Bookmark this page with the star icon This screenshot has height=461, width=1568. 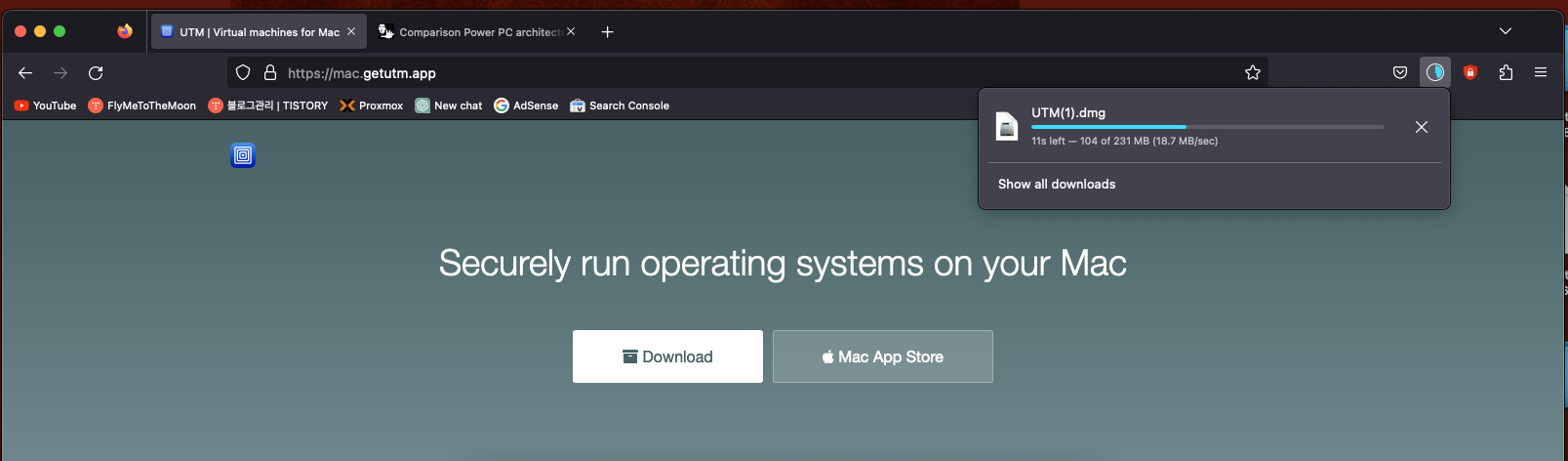point(1253,72)
